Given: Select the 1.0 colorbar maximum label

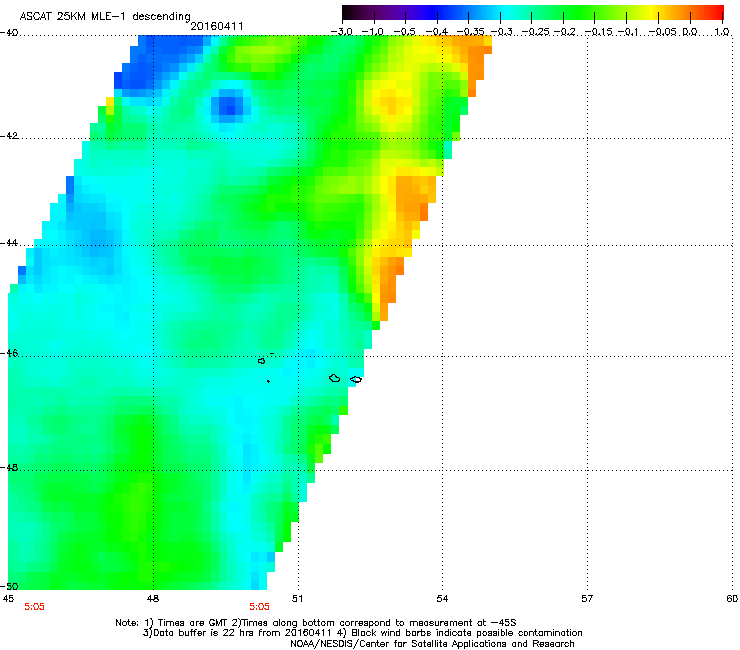Looking at the screenshot, I should click(x=722, y=32).
